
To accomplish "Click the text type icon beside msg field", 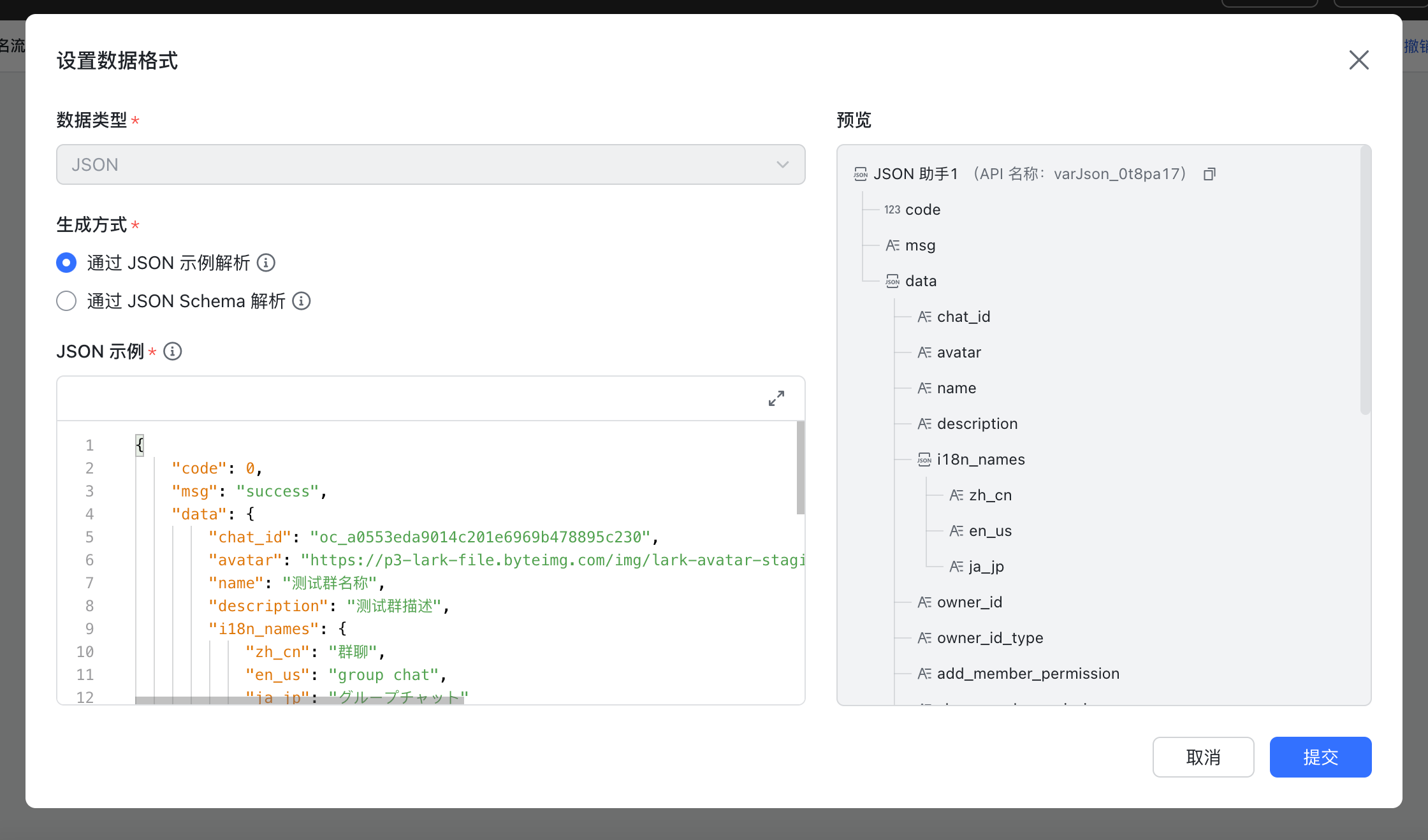I will click(x=892, y=245).
